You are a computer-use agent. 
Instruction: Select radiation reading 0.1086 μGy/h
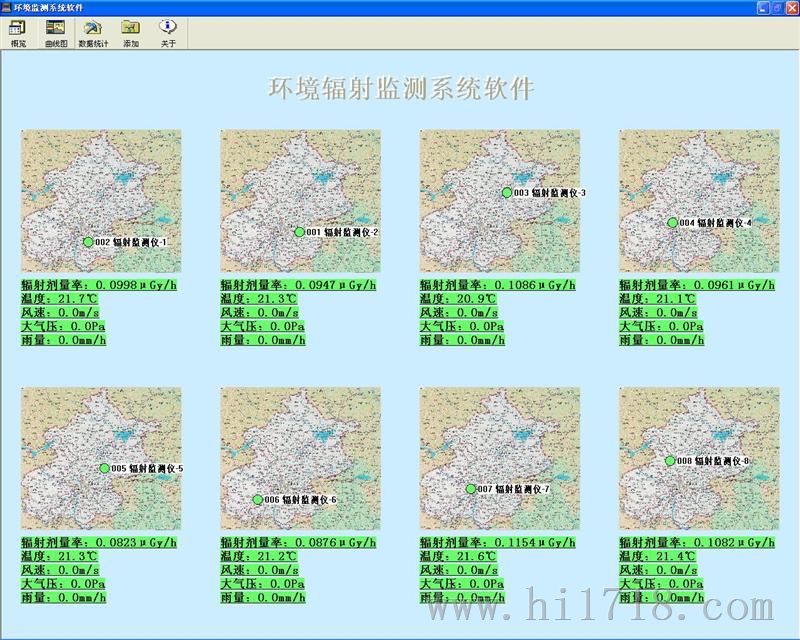coord(498,285)
